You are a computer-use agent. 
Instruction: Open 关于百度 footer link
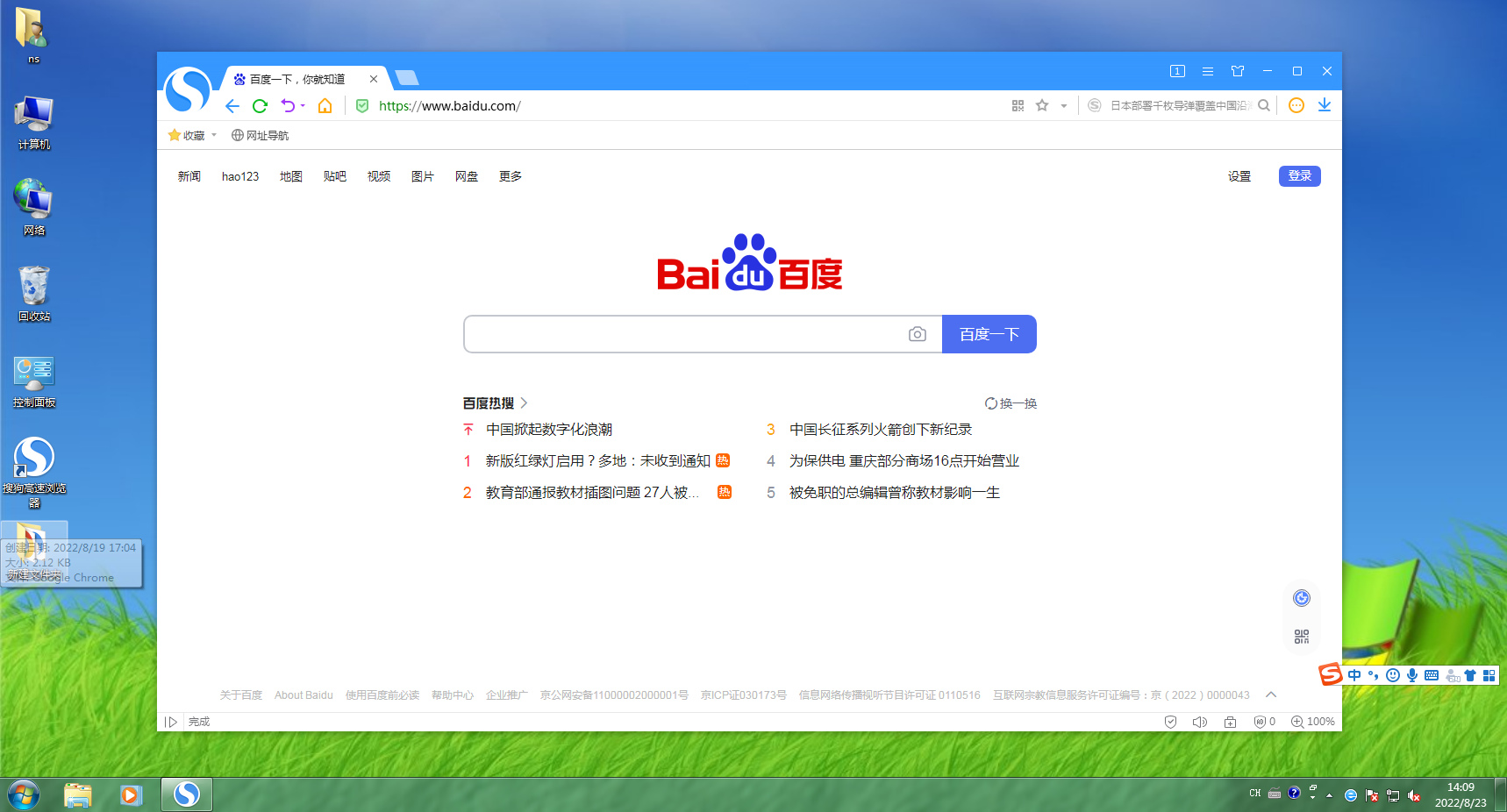coord(241,695)
